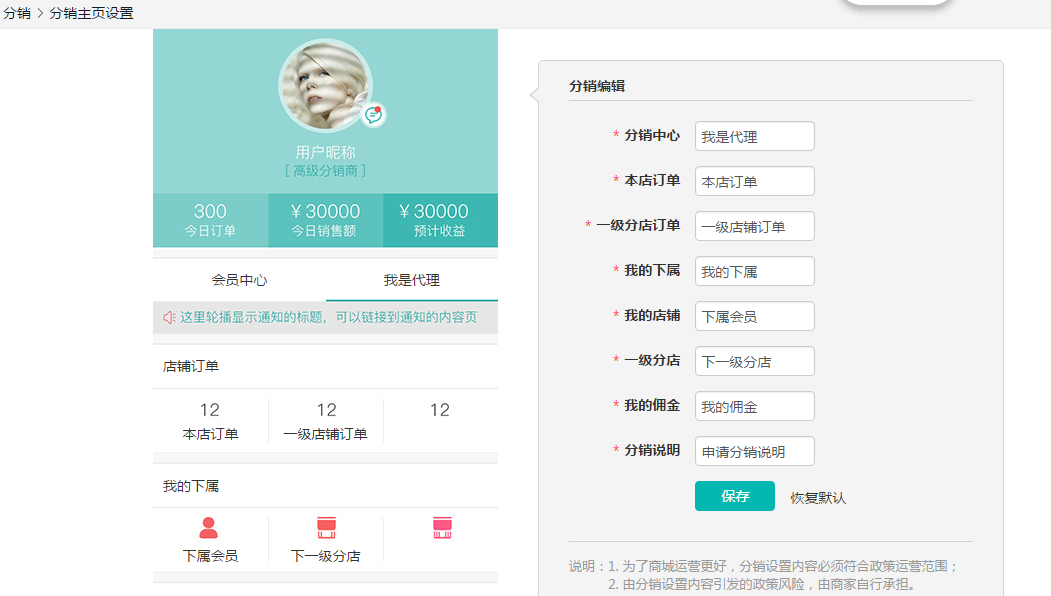
Task: Click the rightmost pink shop icon
Action: 441,527
